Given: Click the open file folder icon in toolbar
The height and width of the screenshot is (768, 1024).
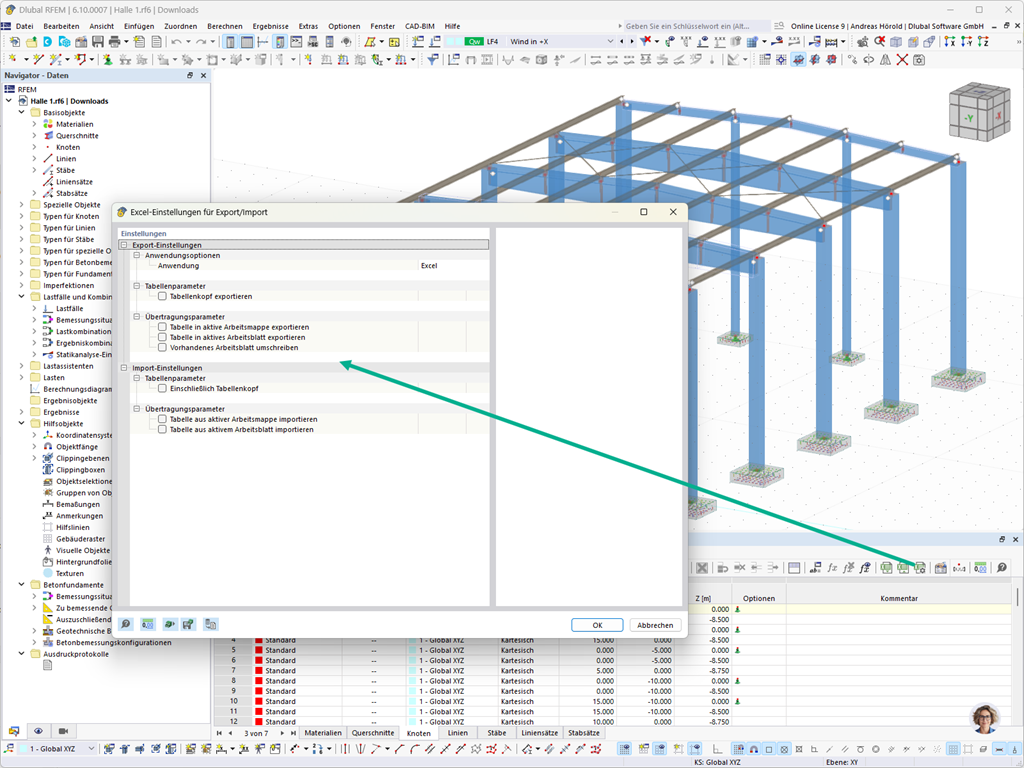Looking at the screenshot, I should coord(31,42).
